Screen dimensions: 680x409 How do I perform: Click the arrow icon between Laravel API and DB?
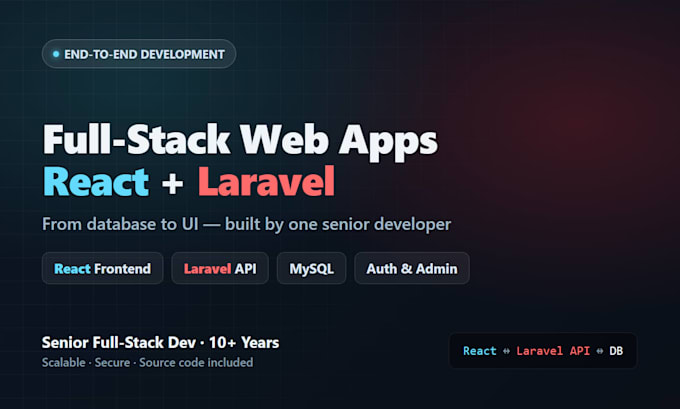[600, 351]
